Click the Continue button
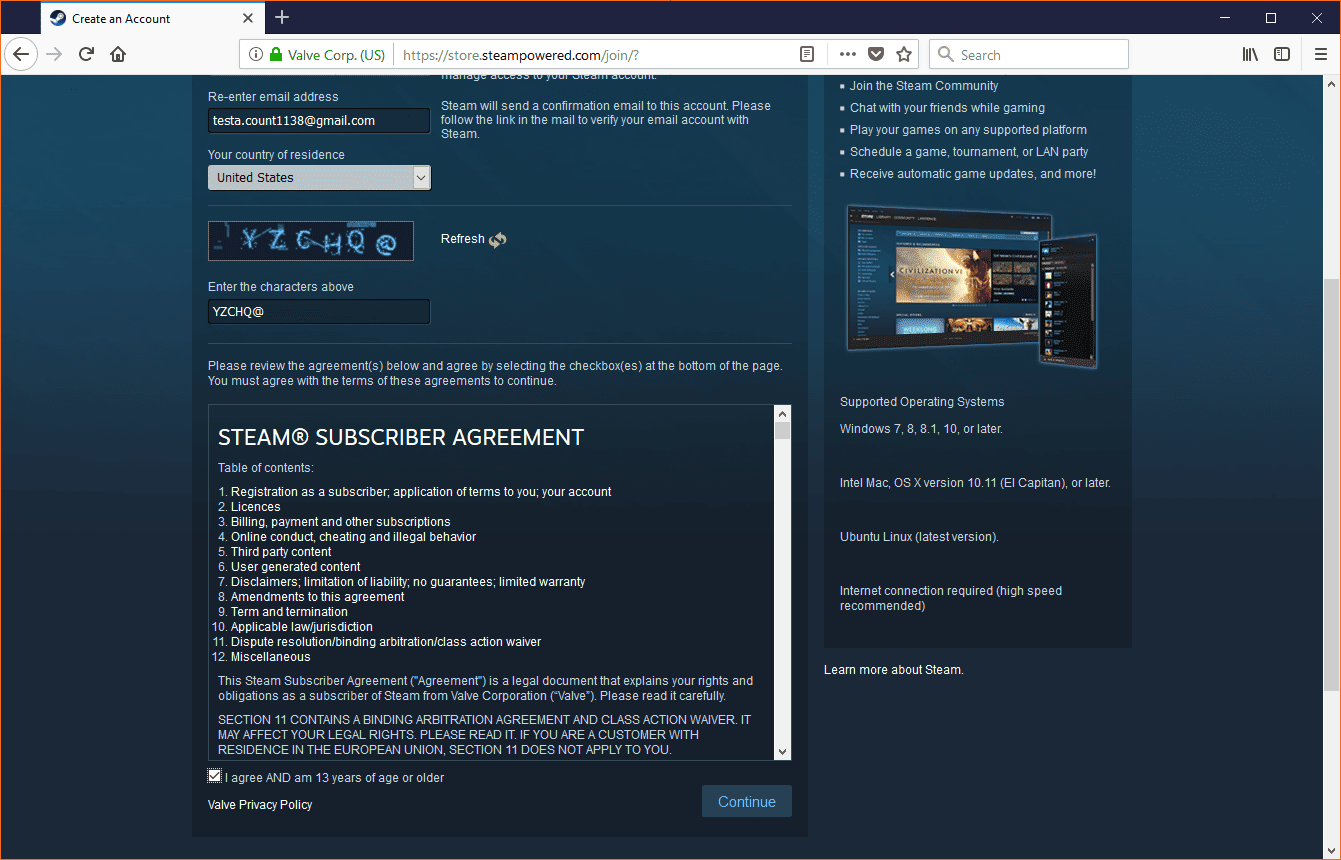Viewport: 1341px width, 860px height. click(x=747, y=802)
